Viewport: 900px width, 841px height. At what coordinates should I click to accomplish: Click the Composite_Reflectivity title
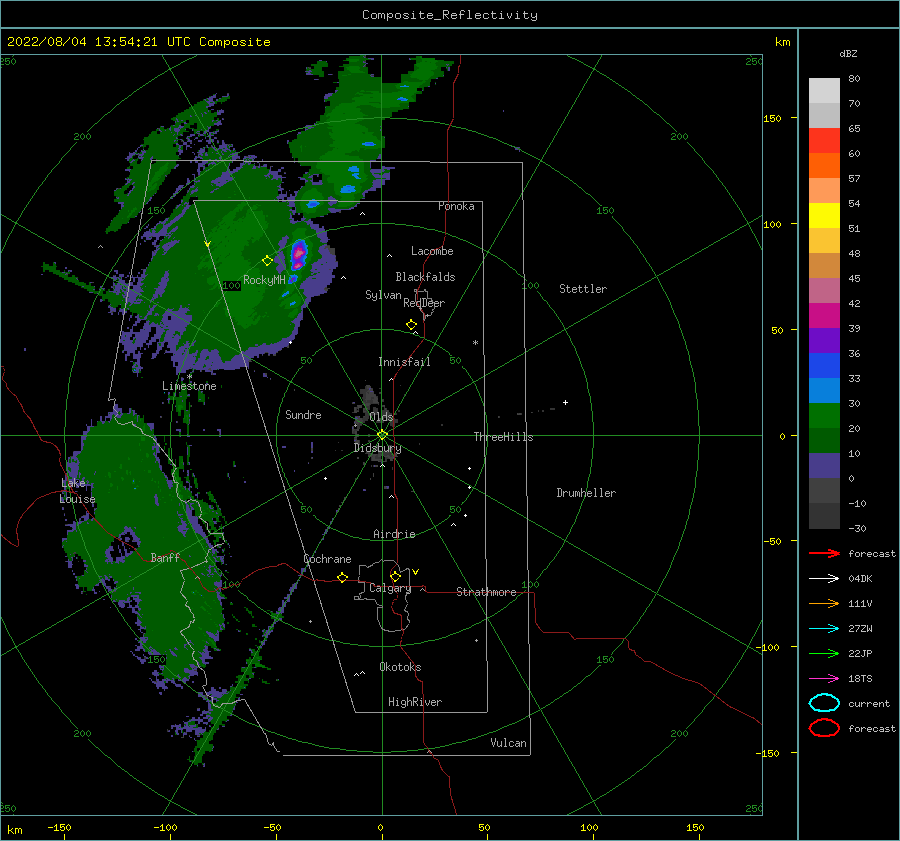coord(450,15)
